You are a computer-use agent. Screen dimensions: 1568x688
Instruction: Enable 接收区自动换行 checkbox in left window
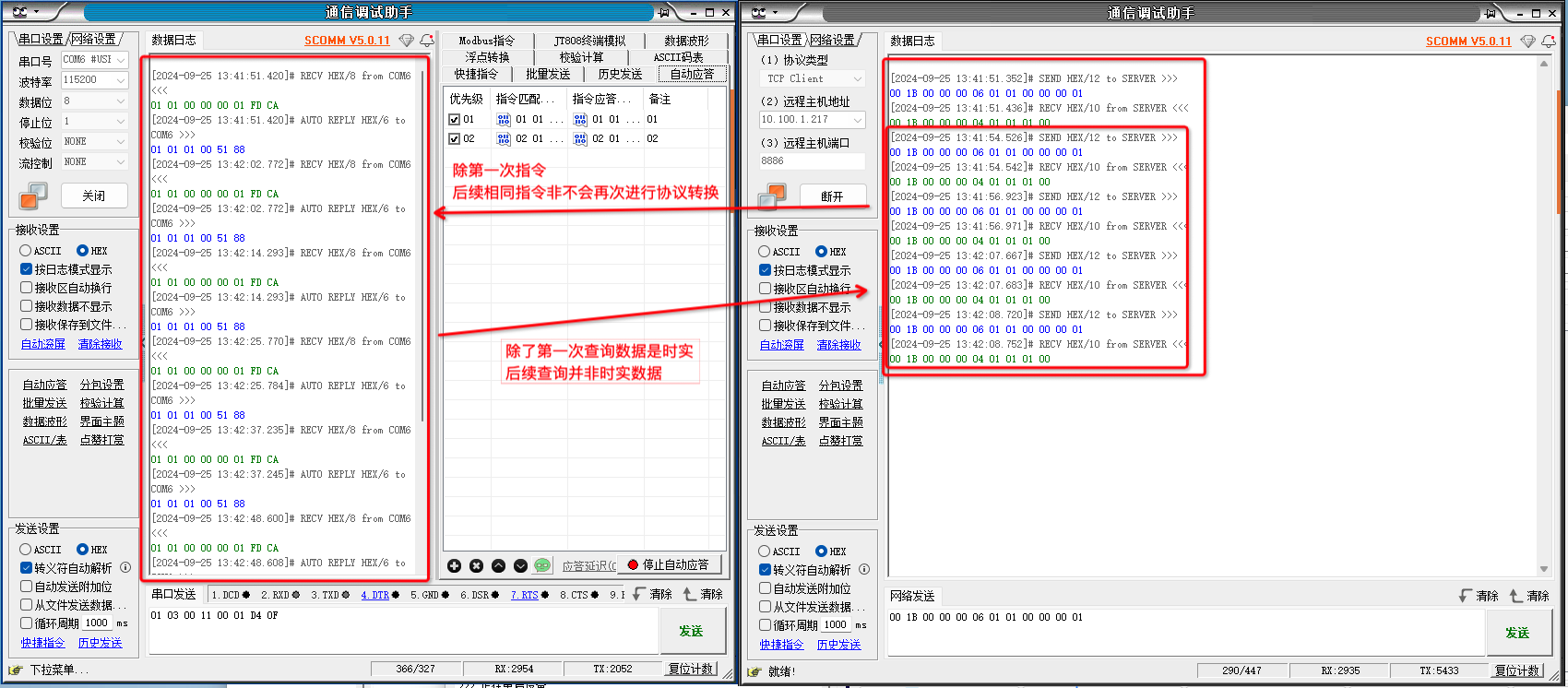click(x=26, y=288)
